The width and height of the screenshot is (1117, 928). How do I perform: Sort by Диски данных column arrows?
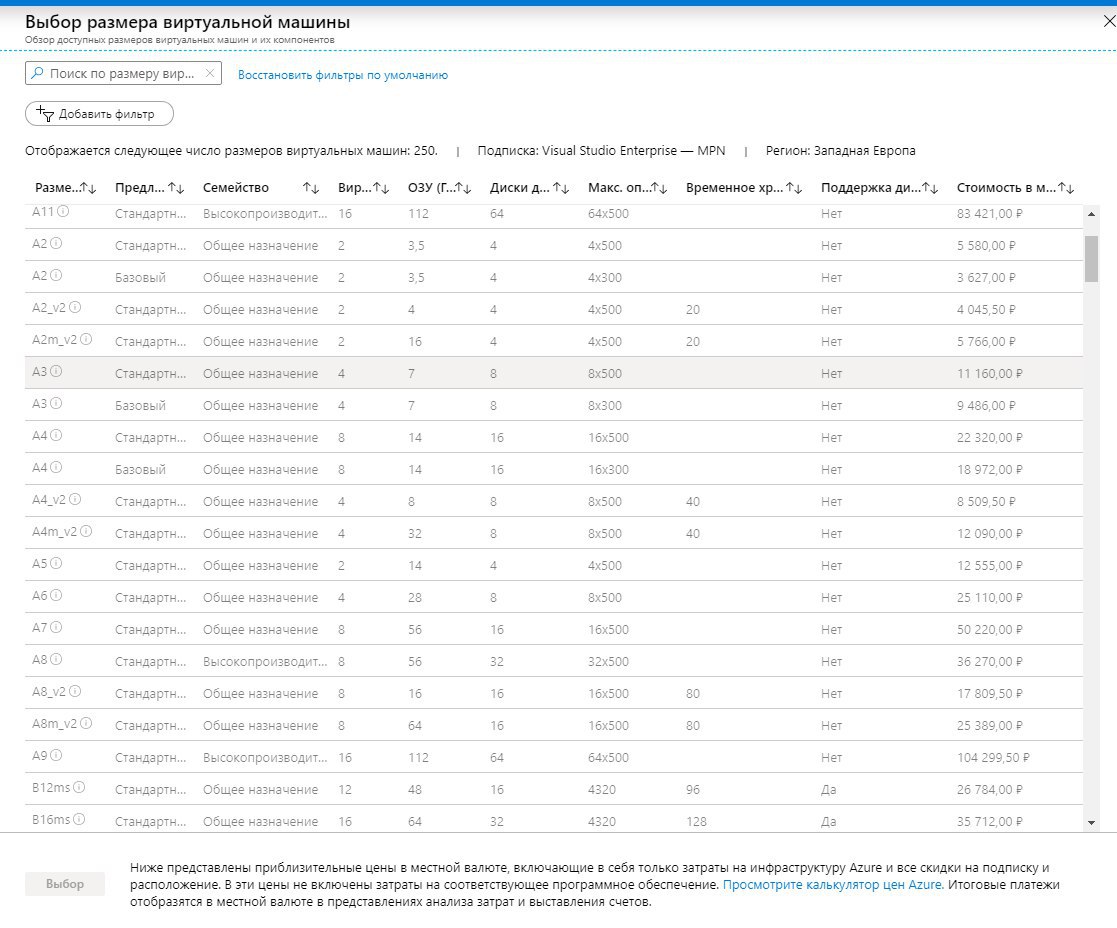coord(561,188)
